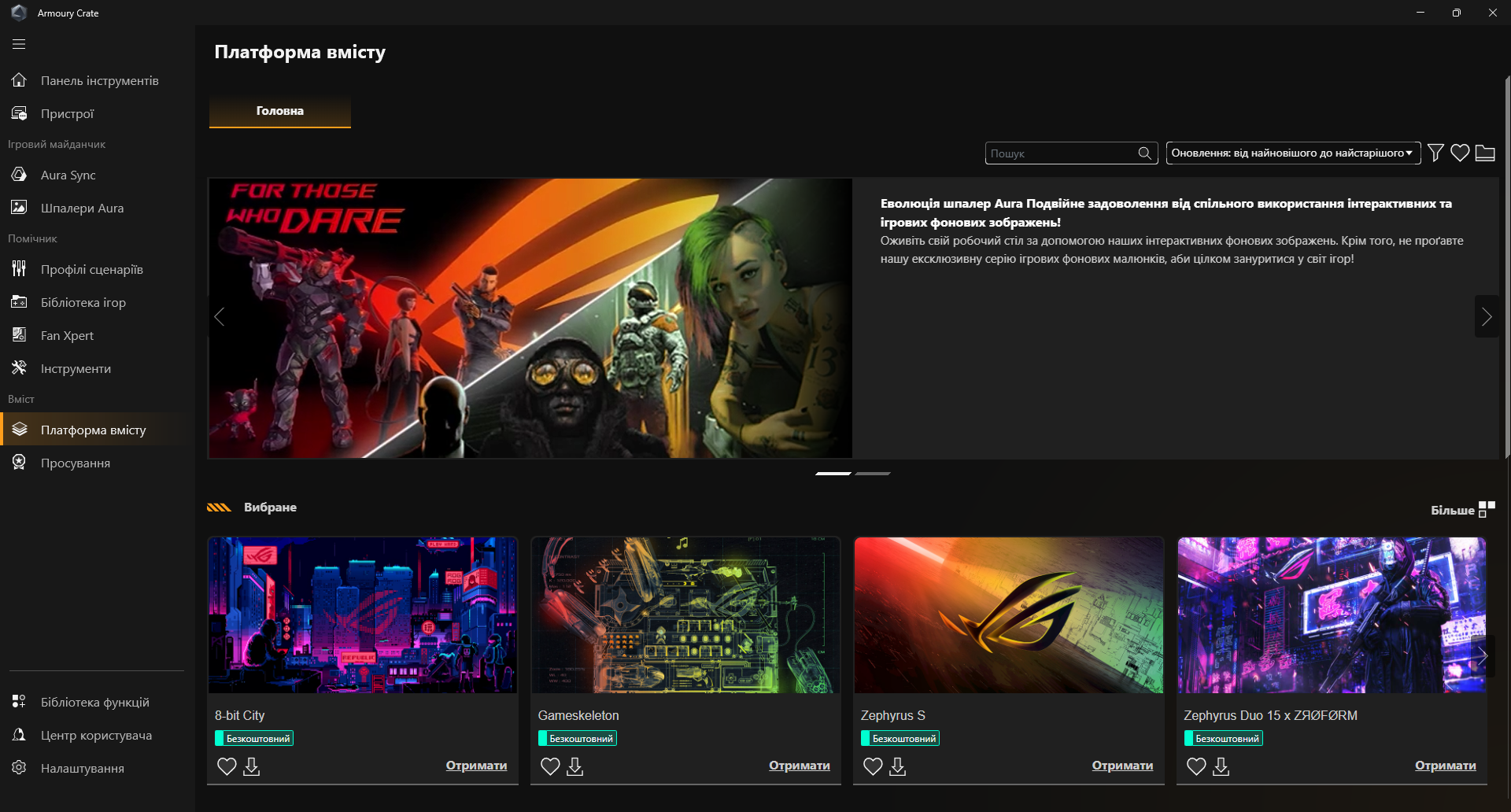Click Отримати for Gameskeleton
1511x812 pixels.
tap(800, 766)
